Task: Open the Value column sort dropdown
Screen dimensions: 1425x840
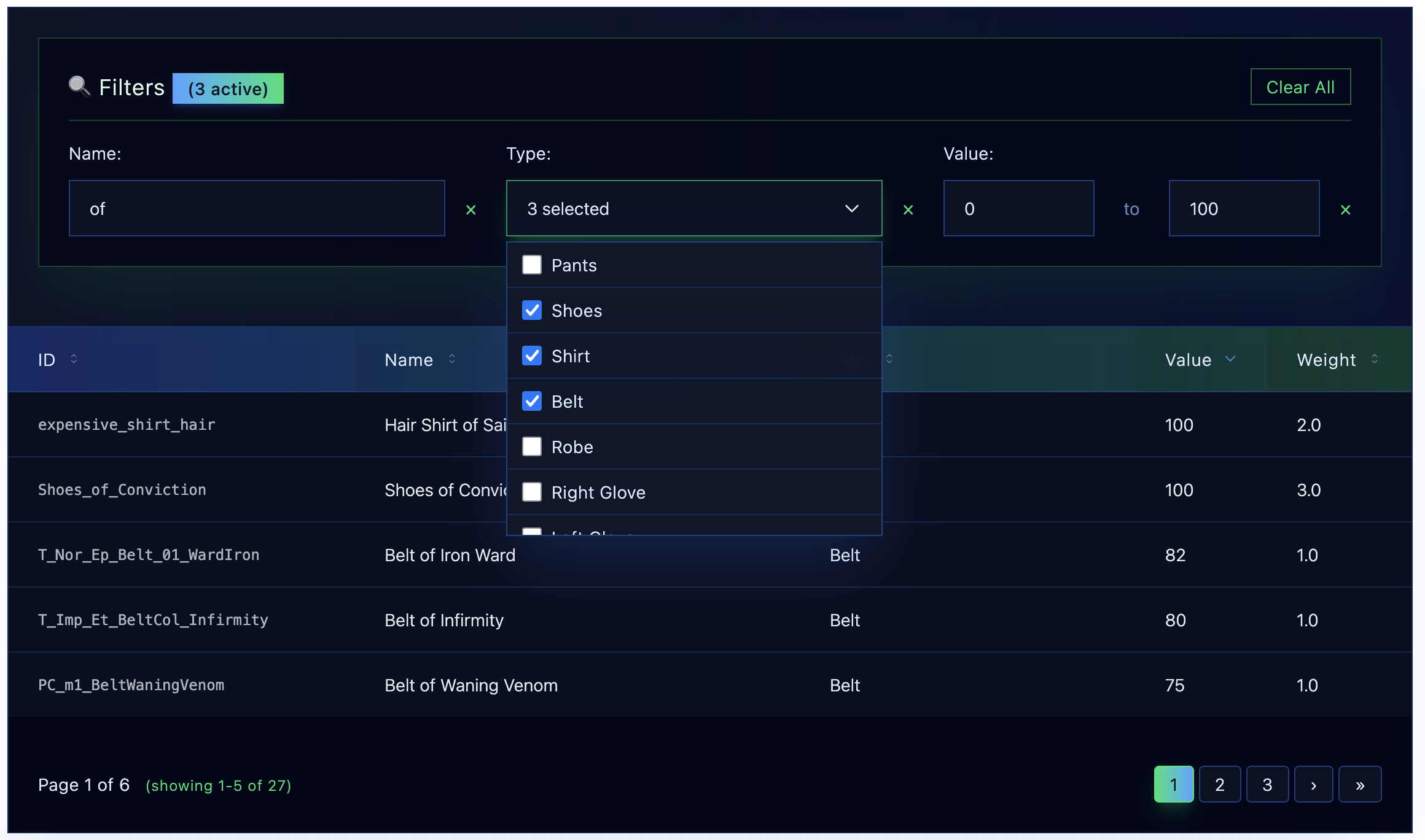Action: [x=1231, y=359]
